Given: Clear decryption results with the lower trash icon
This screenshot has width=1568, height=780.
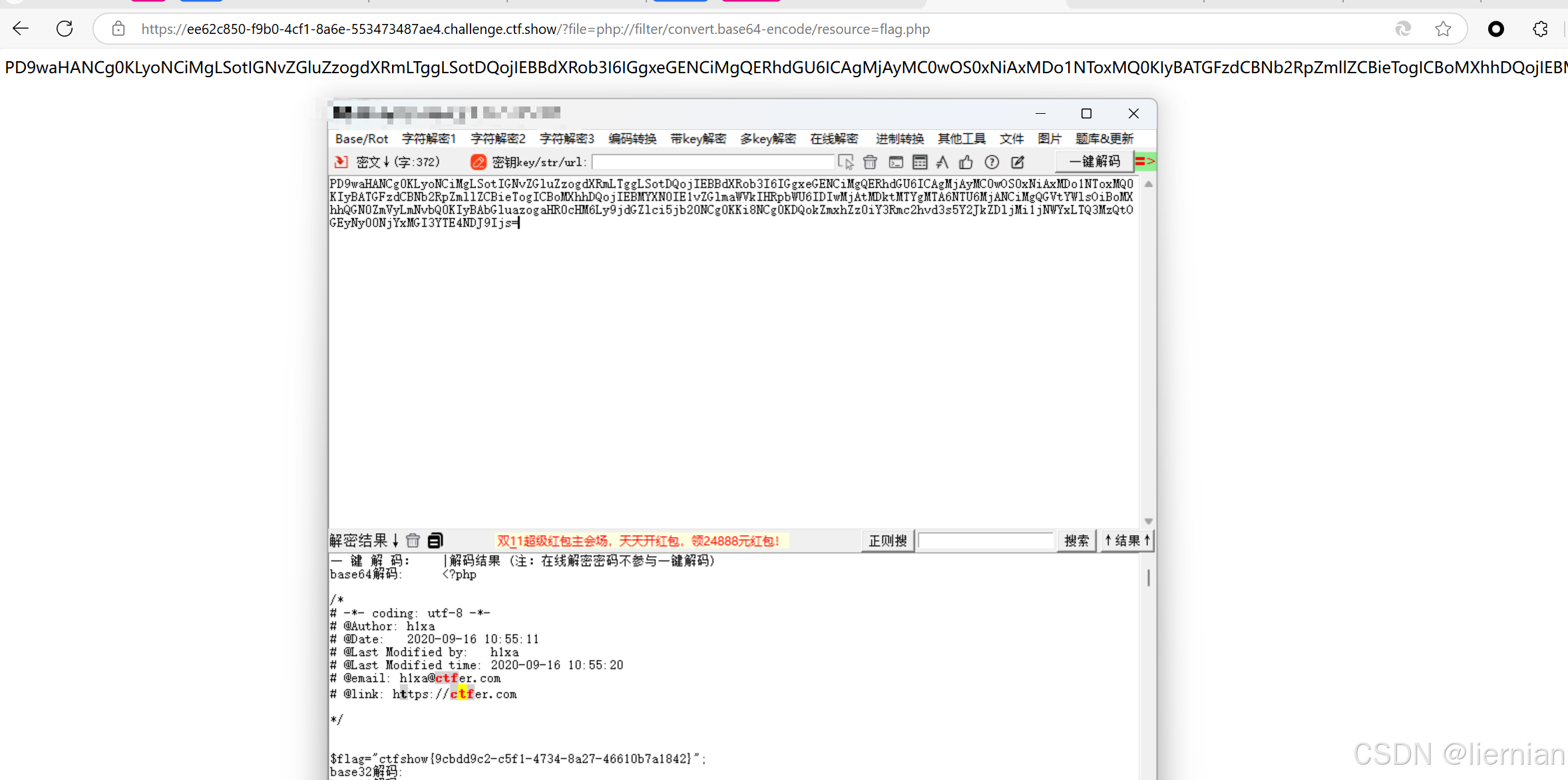Looking at the screenshot, I should [x=413, y=540].
